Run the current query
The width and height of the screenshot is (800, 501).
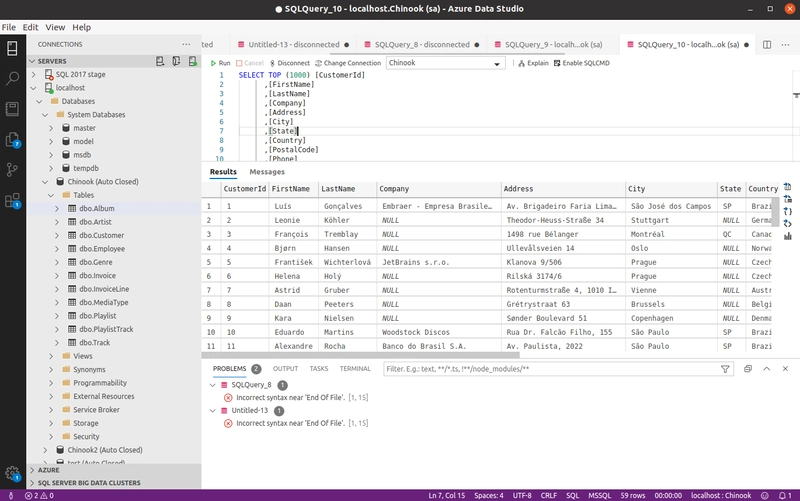(220, 63)
